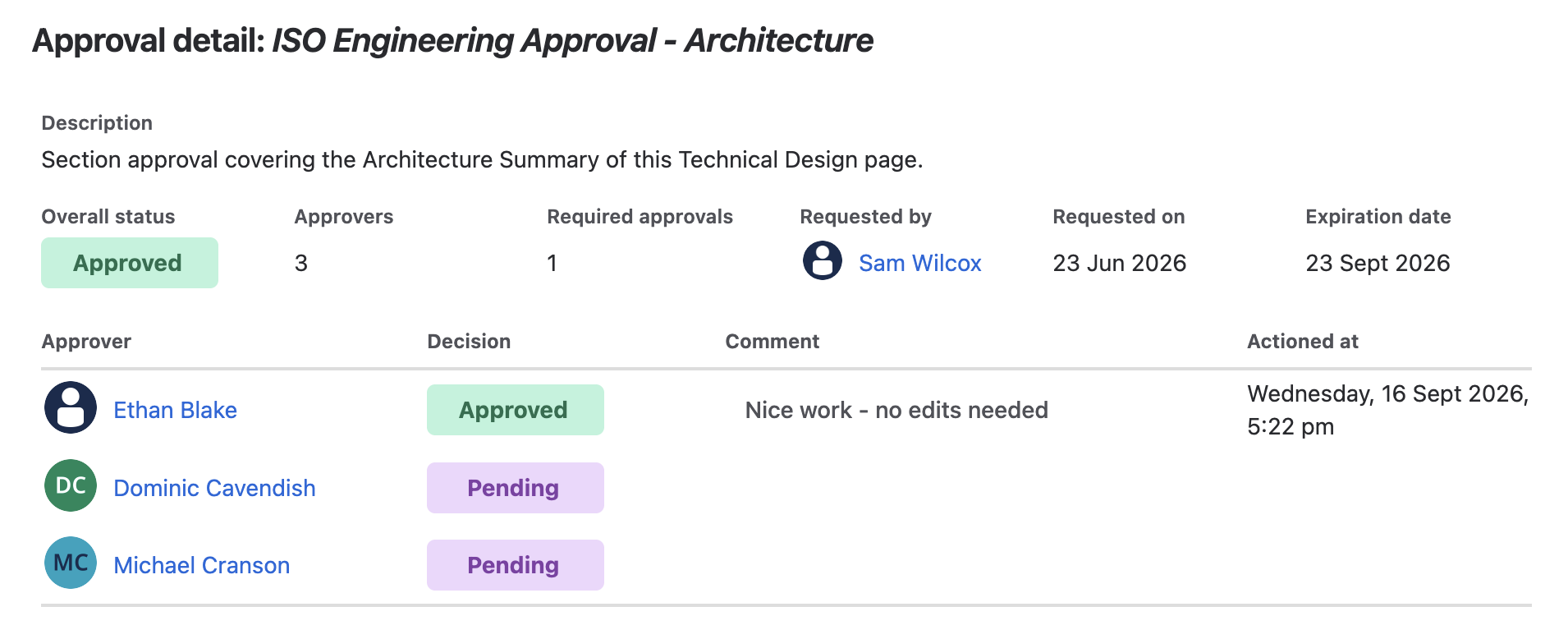Click the 'Approval detail' page title
Viewport: 1568px width, 639px height.
pyautogui.click(x=452, y=40)
